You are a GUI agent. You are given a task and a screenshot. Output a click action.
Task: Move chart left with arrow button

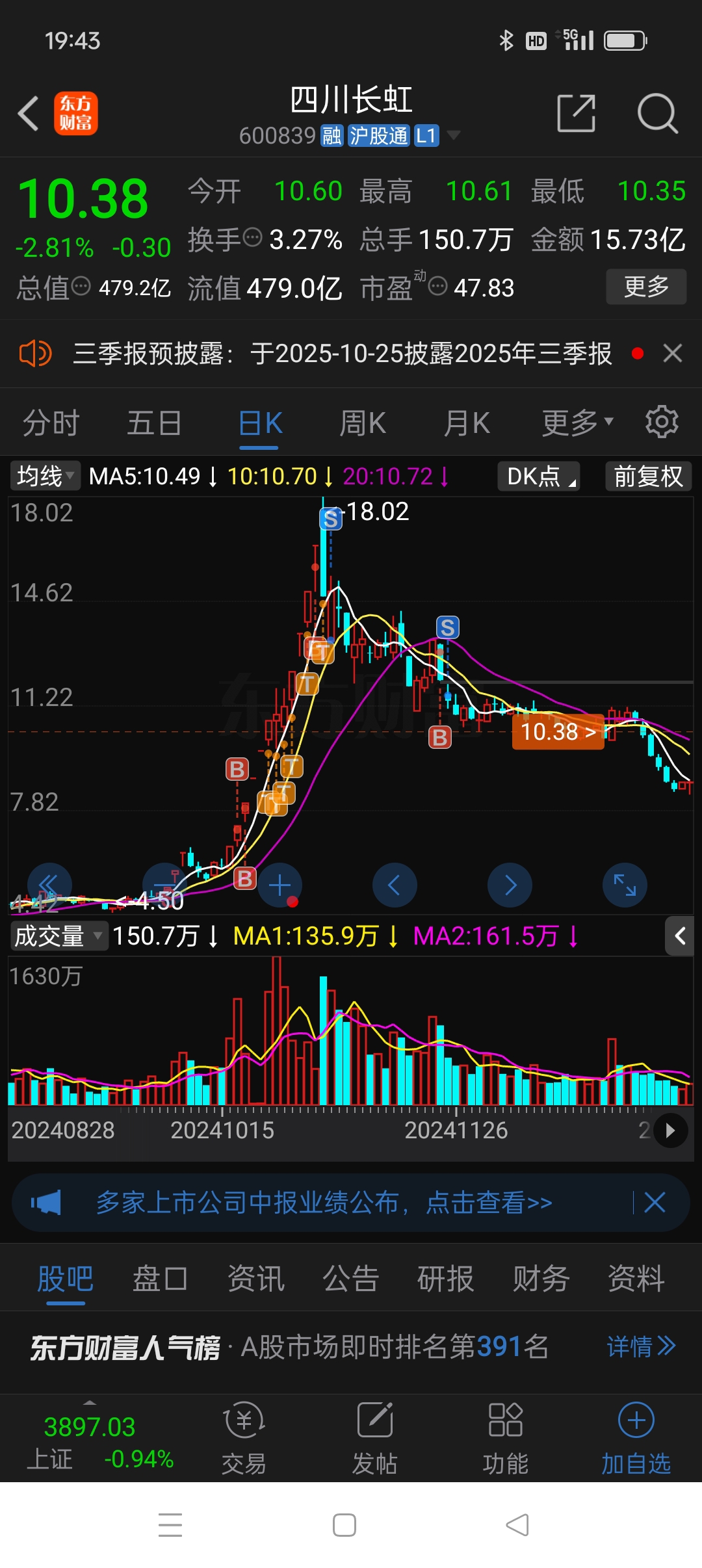[395, 885]
